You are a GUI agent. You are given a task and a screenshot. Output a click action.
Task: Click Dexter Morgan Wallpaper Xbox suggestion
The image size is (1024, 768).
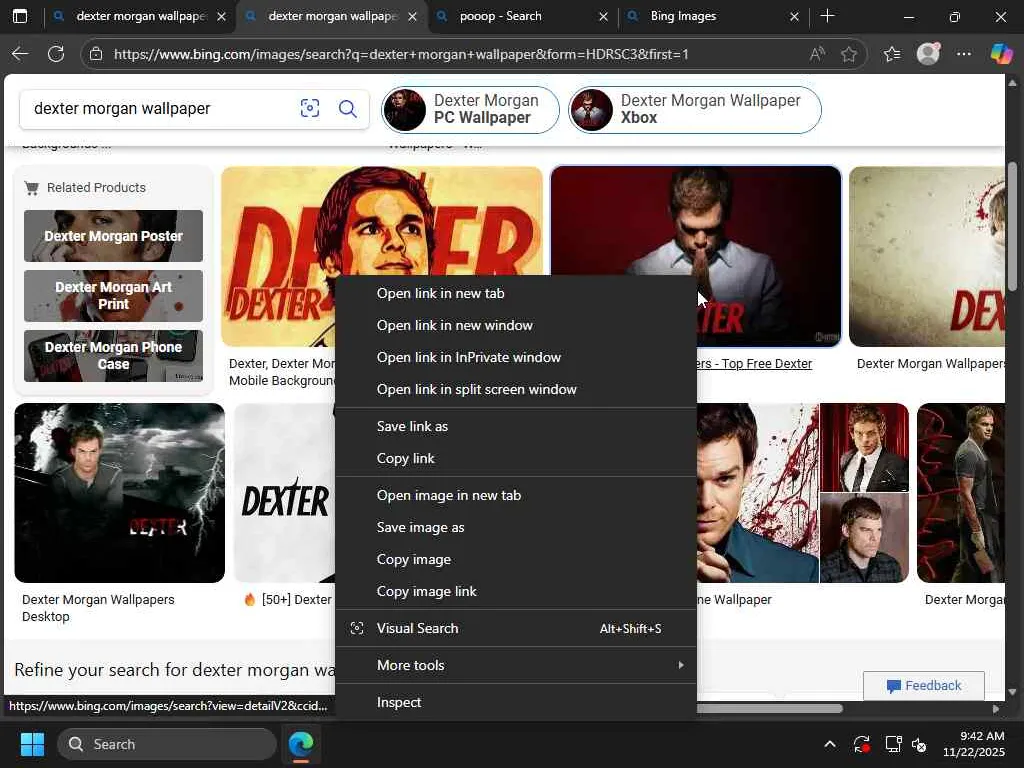[695, 109]
